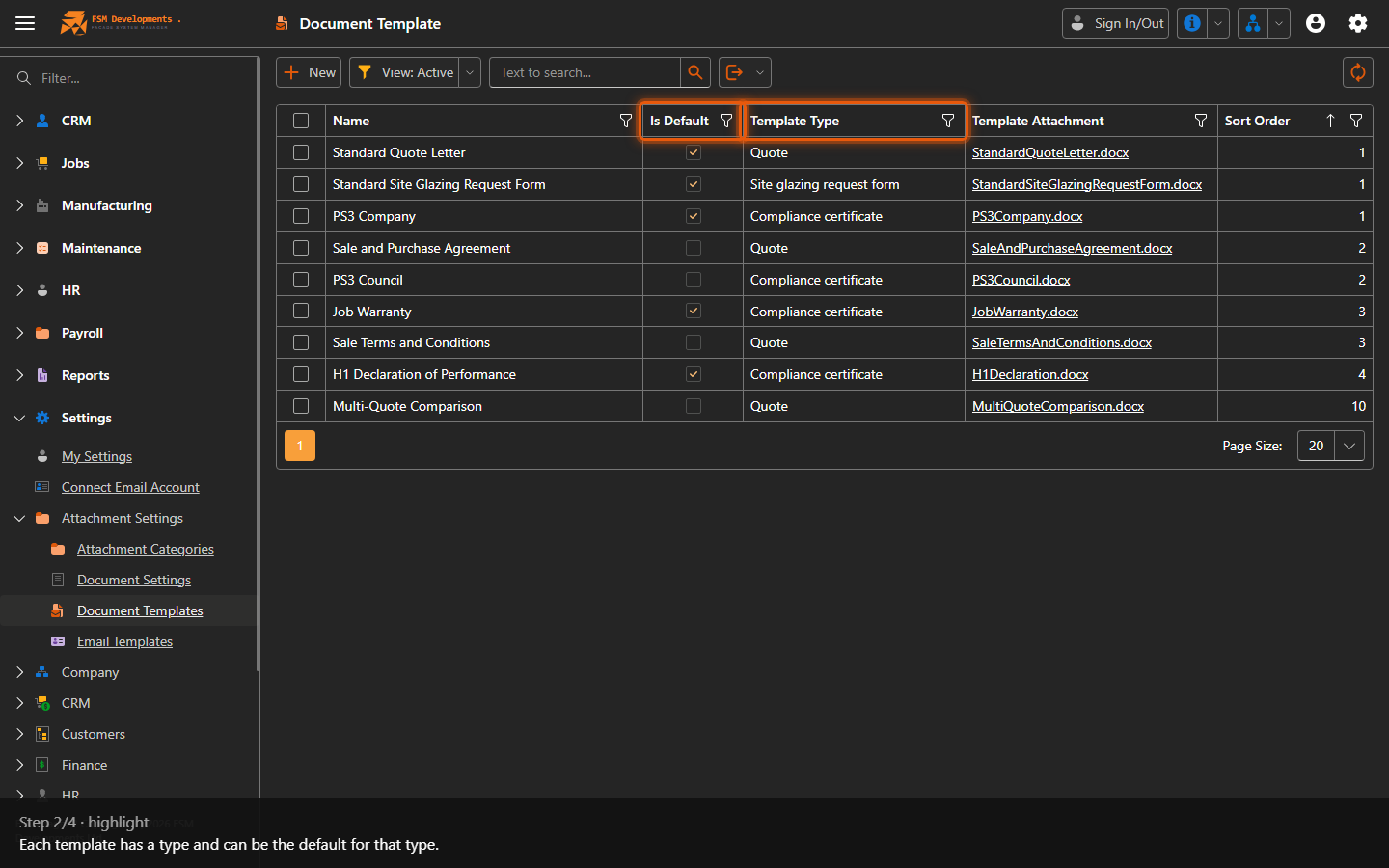Viewport: 1389px width, 868px height.
Task: Select the Job Warranty row checkbox
Action: point(301,312)
